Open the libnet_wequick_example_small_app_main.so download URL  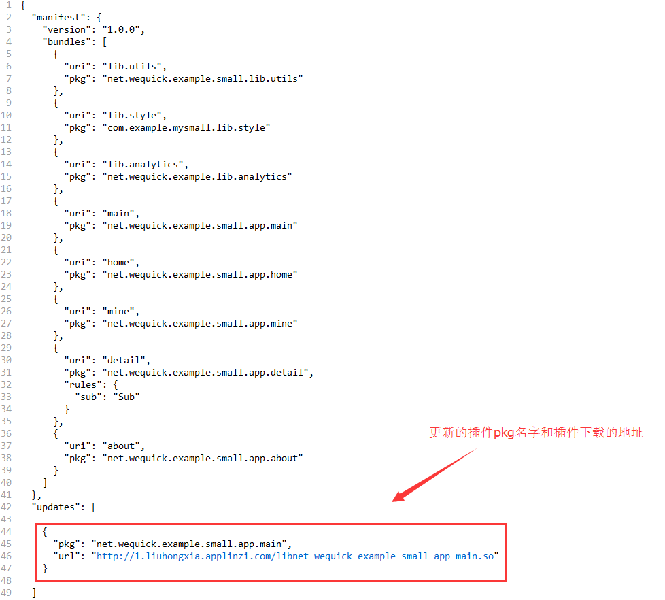(295, 555)
